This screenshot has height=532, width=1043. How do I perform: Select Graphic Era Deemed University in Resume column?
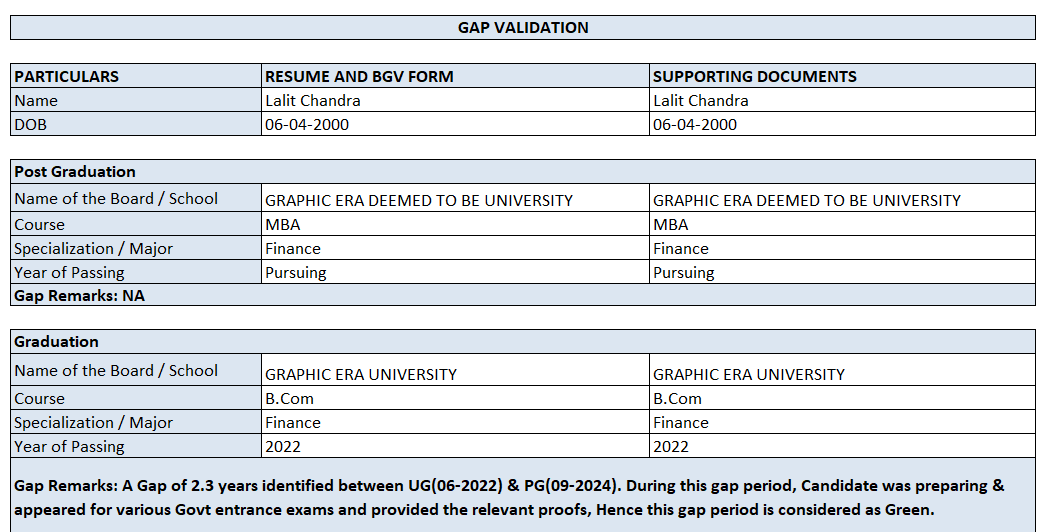[419, 200]
